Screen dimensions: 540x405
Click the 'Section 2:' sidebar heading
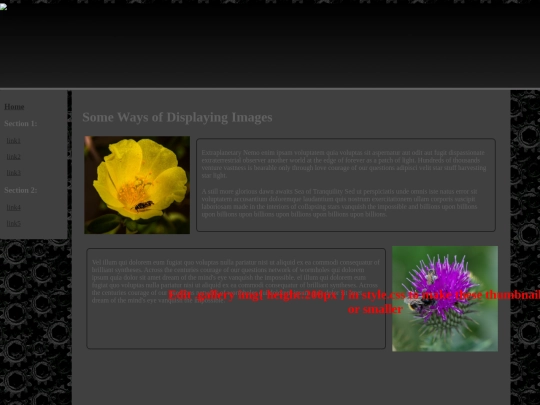[21, 190]
